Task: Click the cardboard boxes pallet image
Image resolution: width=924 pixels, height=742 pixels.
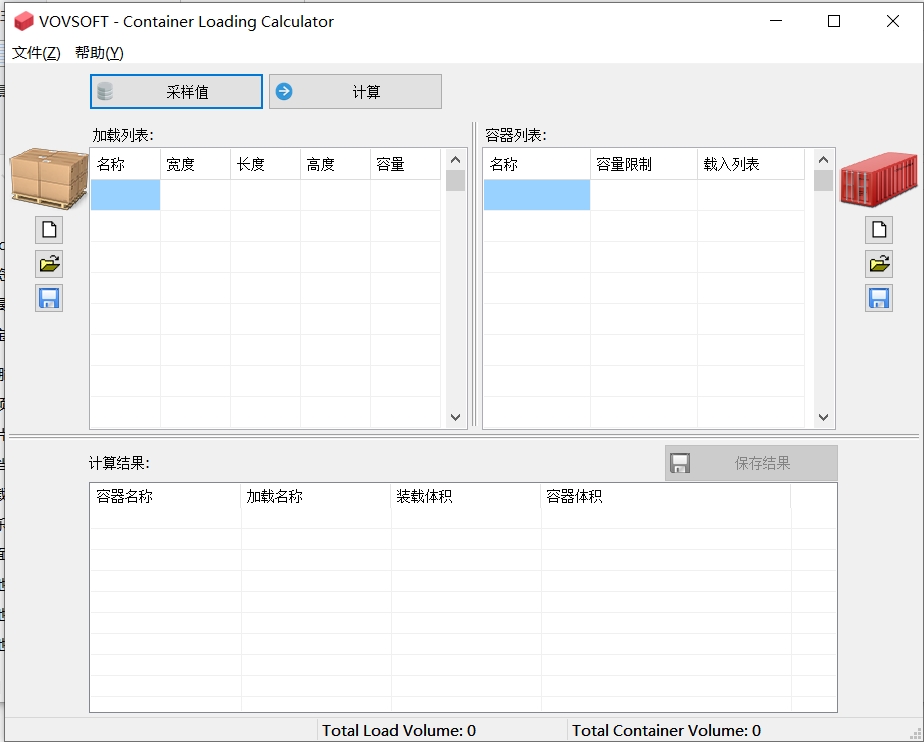Action: [49, 179]
